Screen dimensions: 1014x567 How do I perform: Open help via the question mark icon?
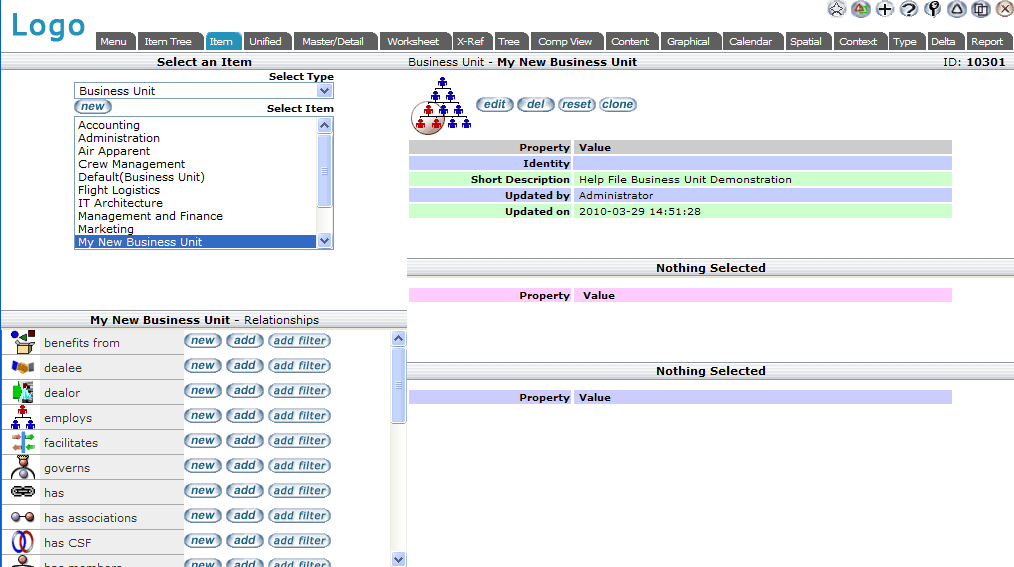(x=909, y=9)
